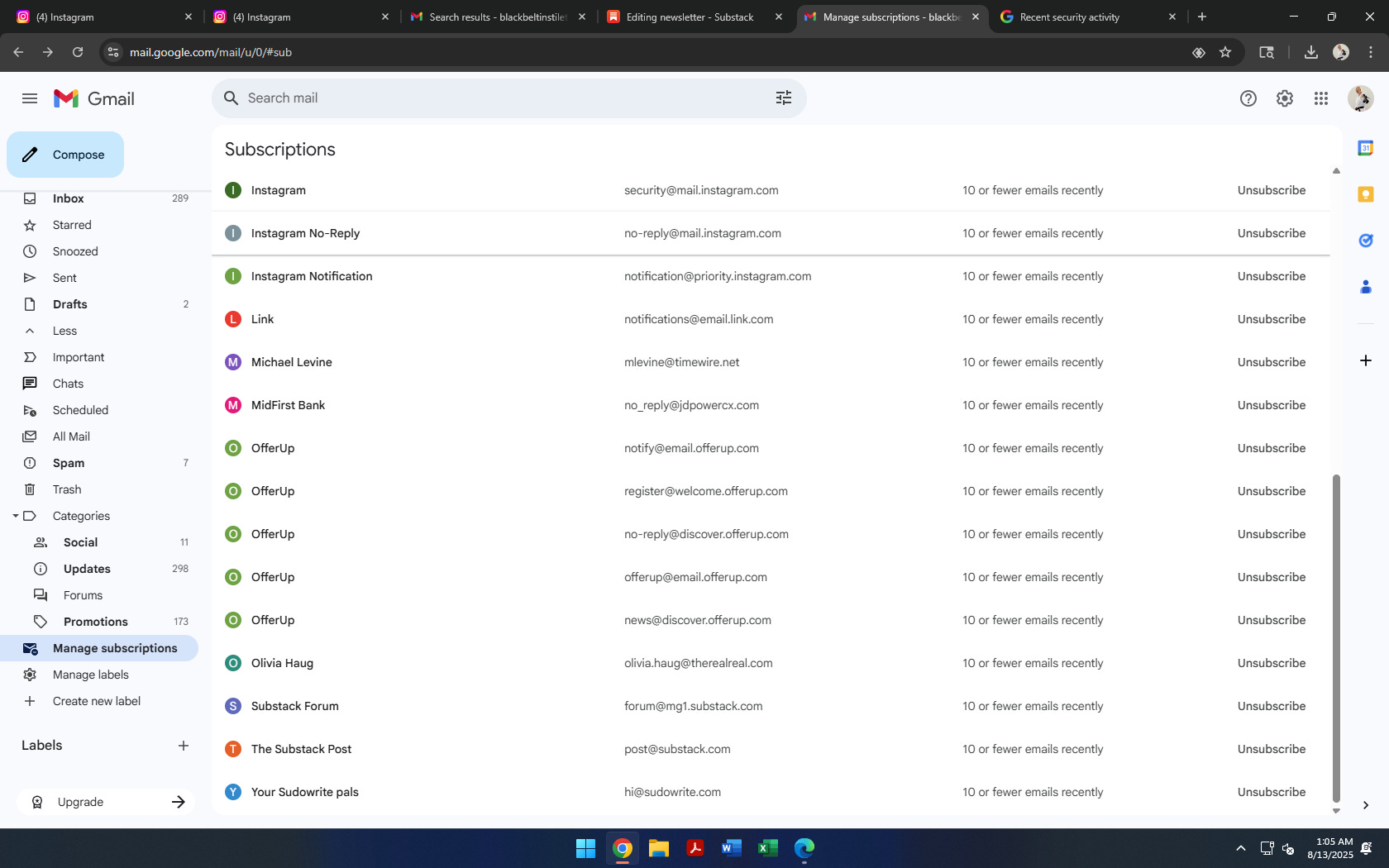Open new browser tab

pos(1202,17)
